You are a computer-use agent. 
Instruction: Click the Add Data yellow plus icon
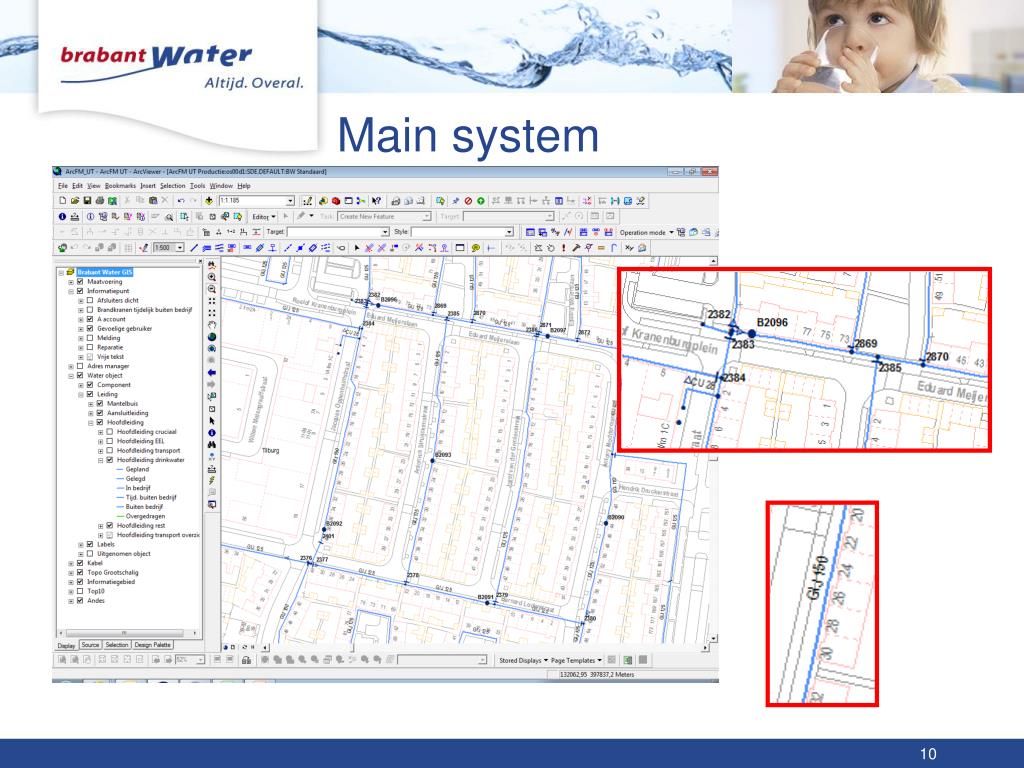[208, 200]
